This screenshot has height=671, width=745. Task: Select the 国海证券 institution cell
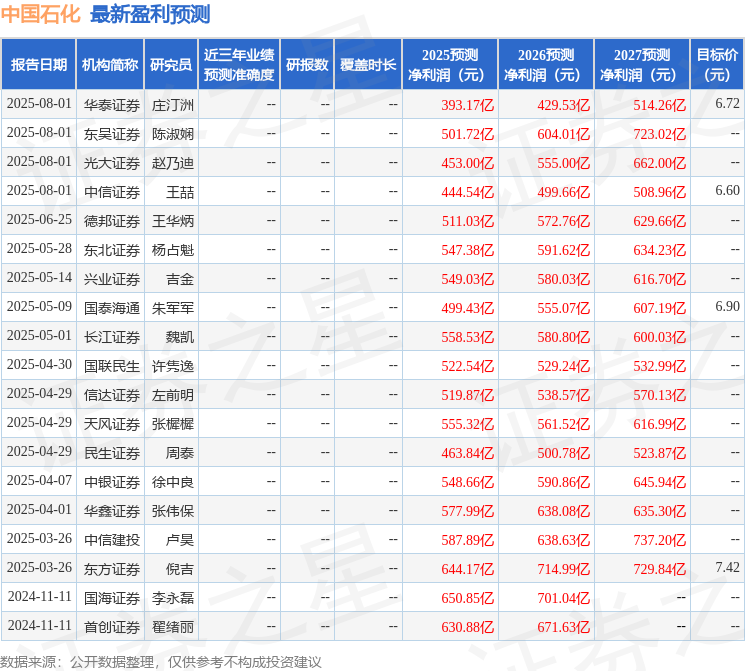pos(112,598)
